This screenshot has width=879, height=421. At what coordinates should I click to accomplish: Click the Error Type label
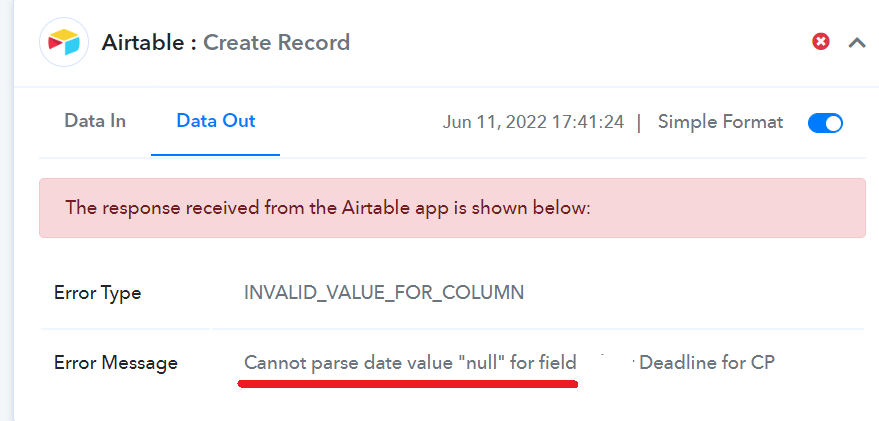[x=98, y=293]
